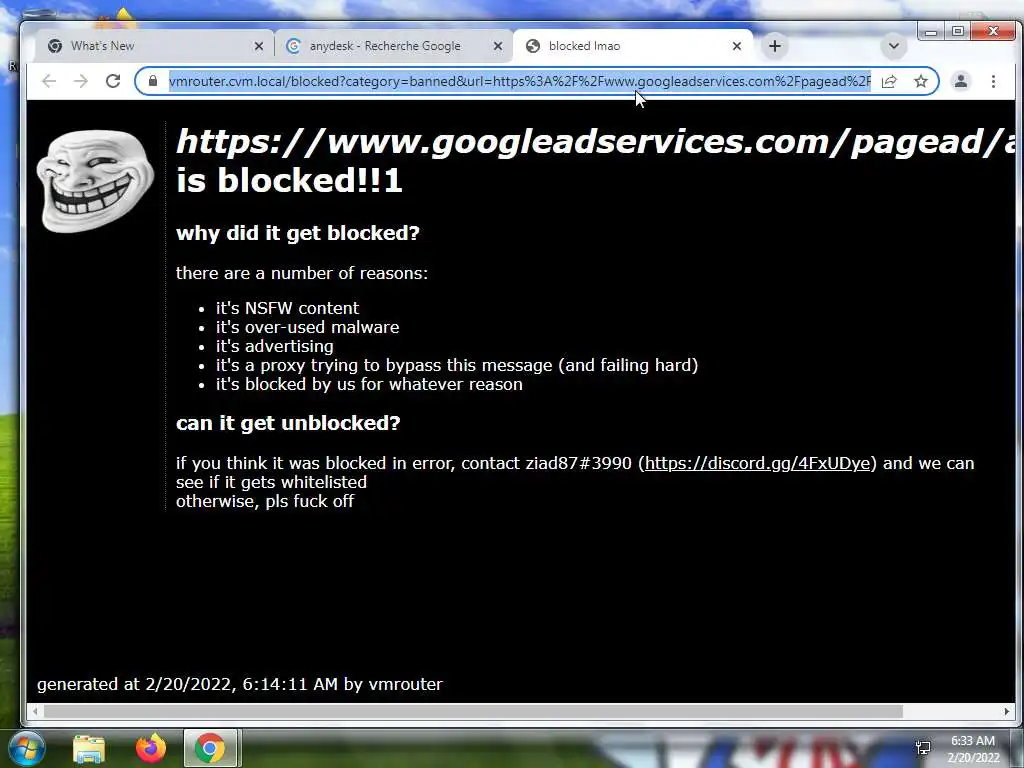Launch Firefox from the taskbar
The image size is (1024, 768).
point(150,748)
